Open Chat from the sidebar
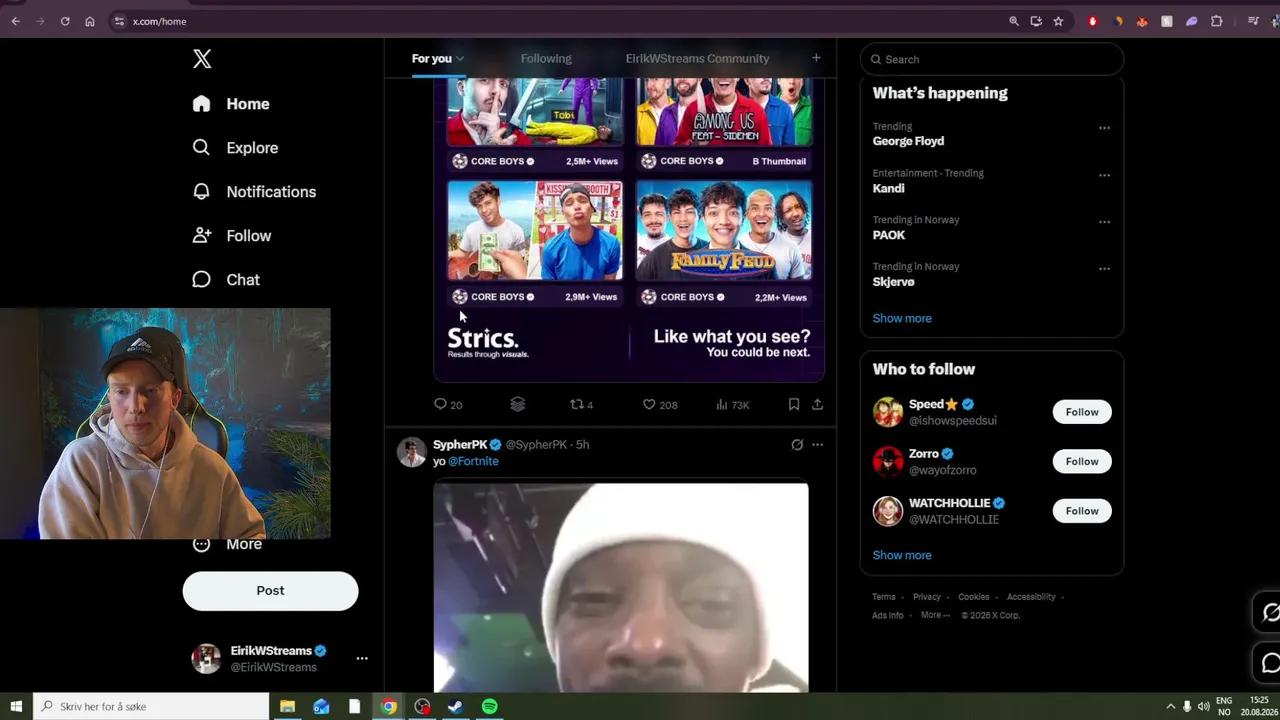1280x720 pixels. click(x=225, y=280)
